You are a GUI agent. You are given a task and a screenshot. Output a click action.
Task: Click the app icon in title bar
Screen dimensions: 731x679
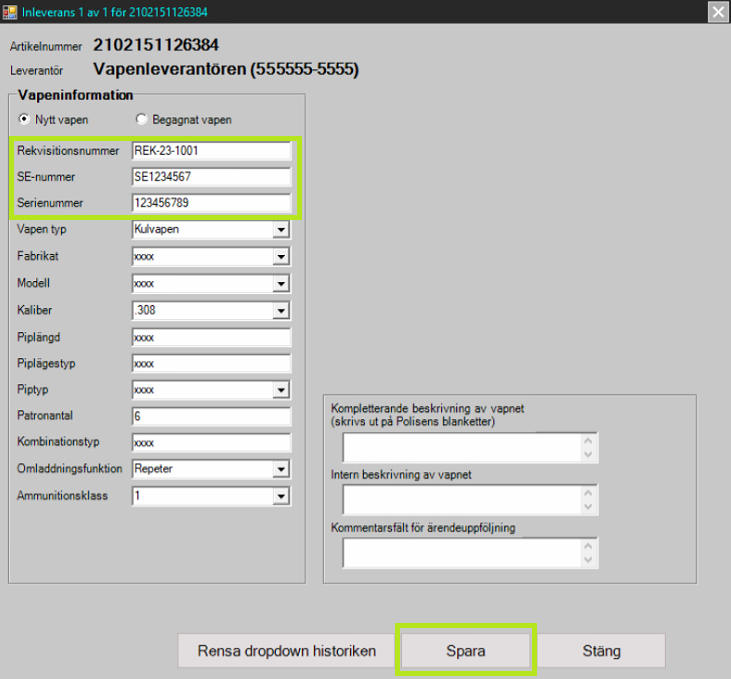tap(11, 12)
